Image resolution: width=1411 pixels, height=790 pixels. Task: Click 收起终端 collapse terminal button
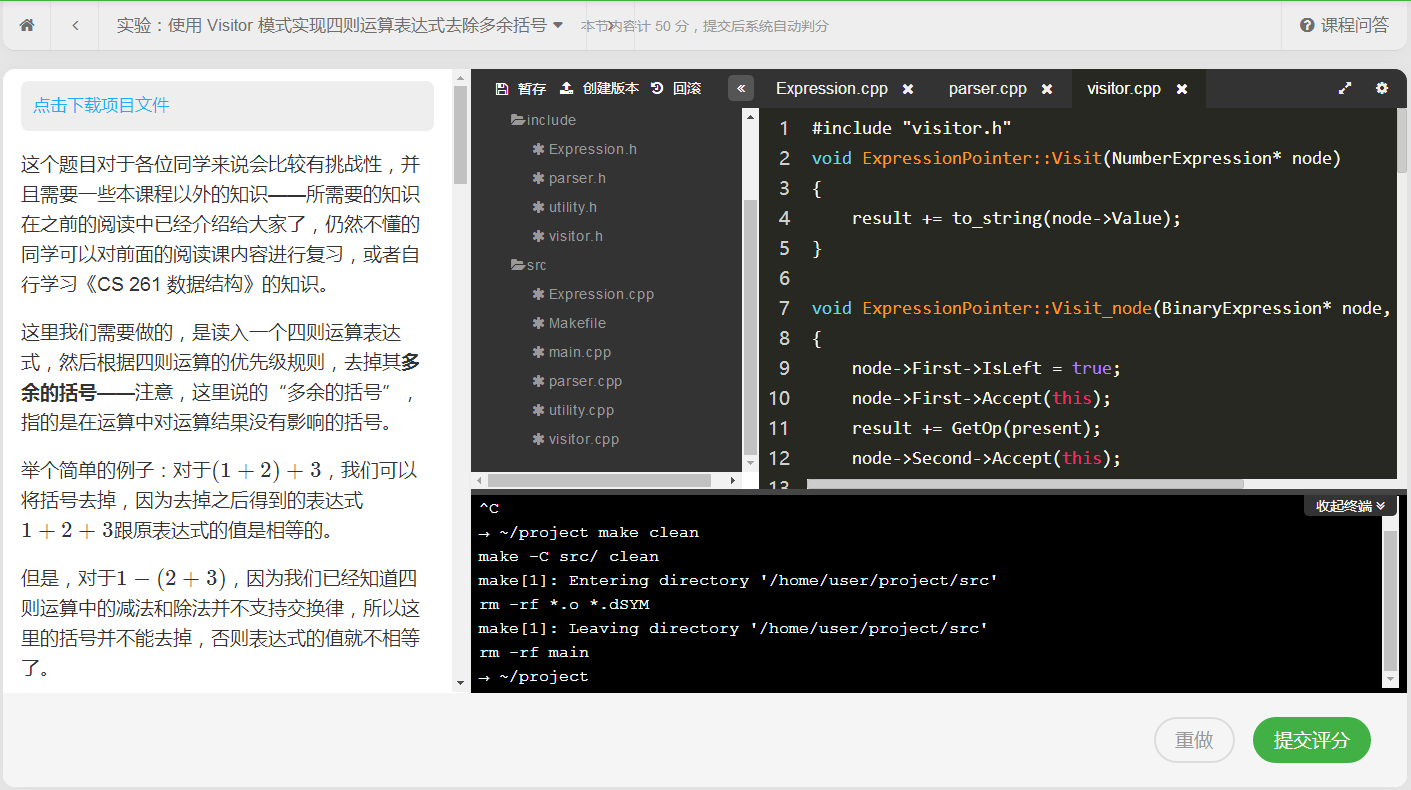pos(1350,505)
